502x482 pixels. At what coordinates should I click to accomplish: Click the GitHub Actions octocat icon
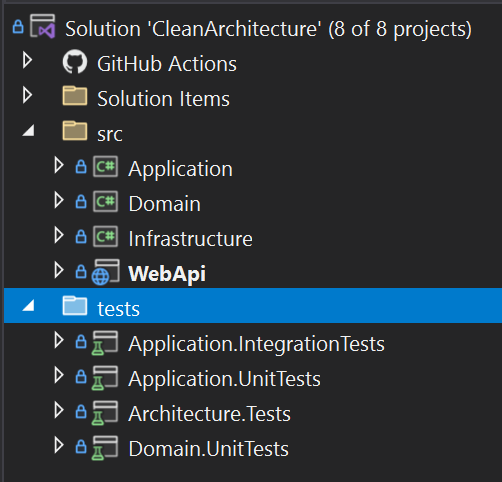click(75, 62)
